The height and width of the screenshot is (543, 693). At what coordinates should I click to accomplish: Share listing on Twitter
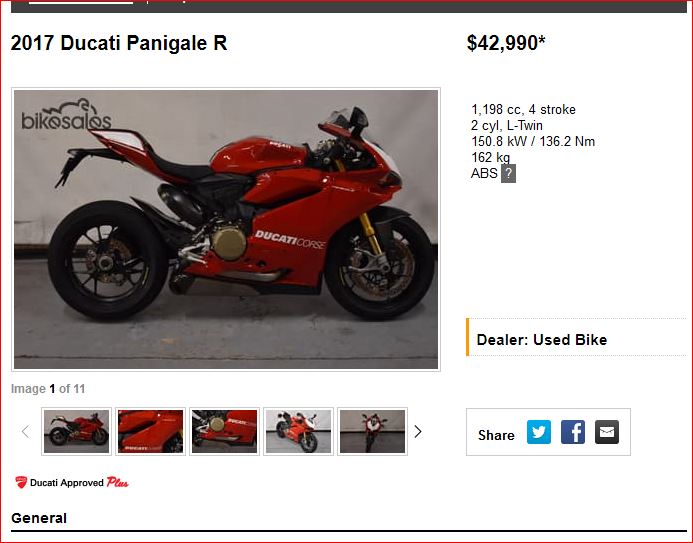pos(539,432)
